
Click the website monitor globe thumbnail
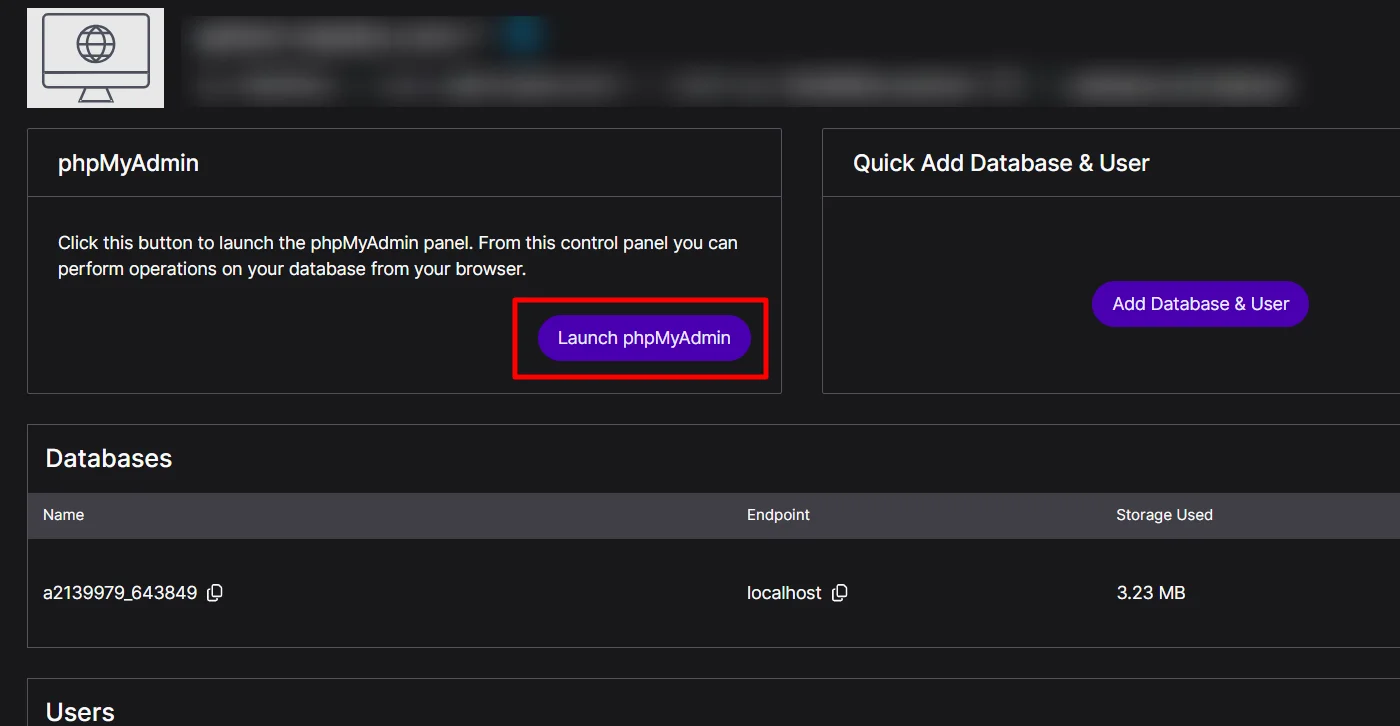tap(95, 58)
